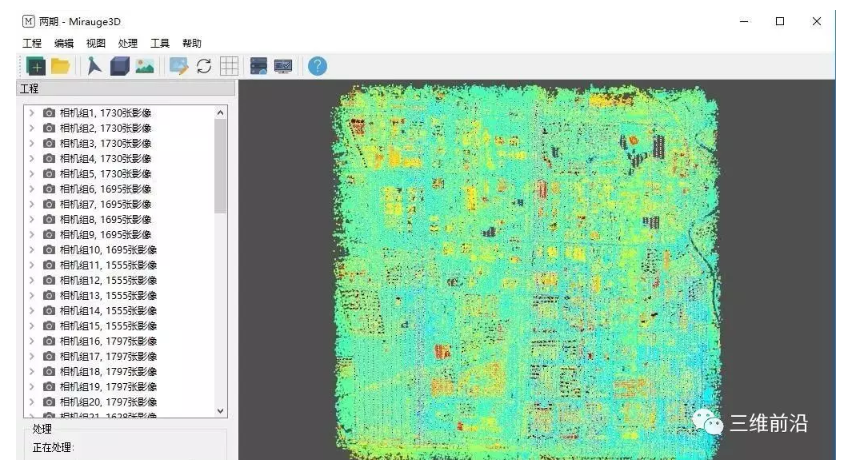Open the 工程 menu

coord(32,44)
